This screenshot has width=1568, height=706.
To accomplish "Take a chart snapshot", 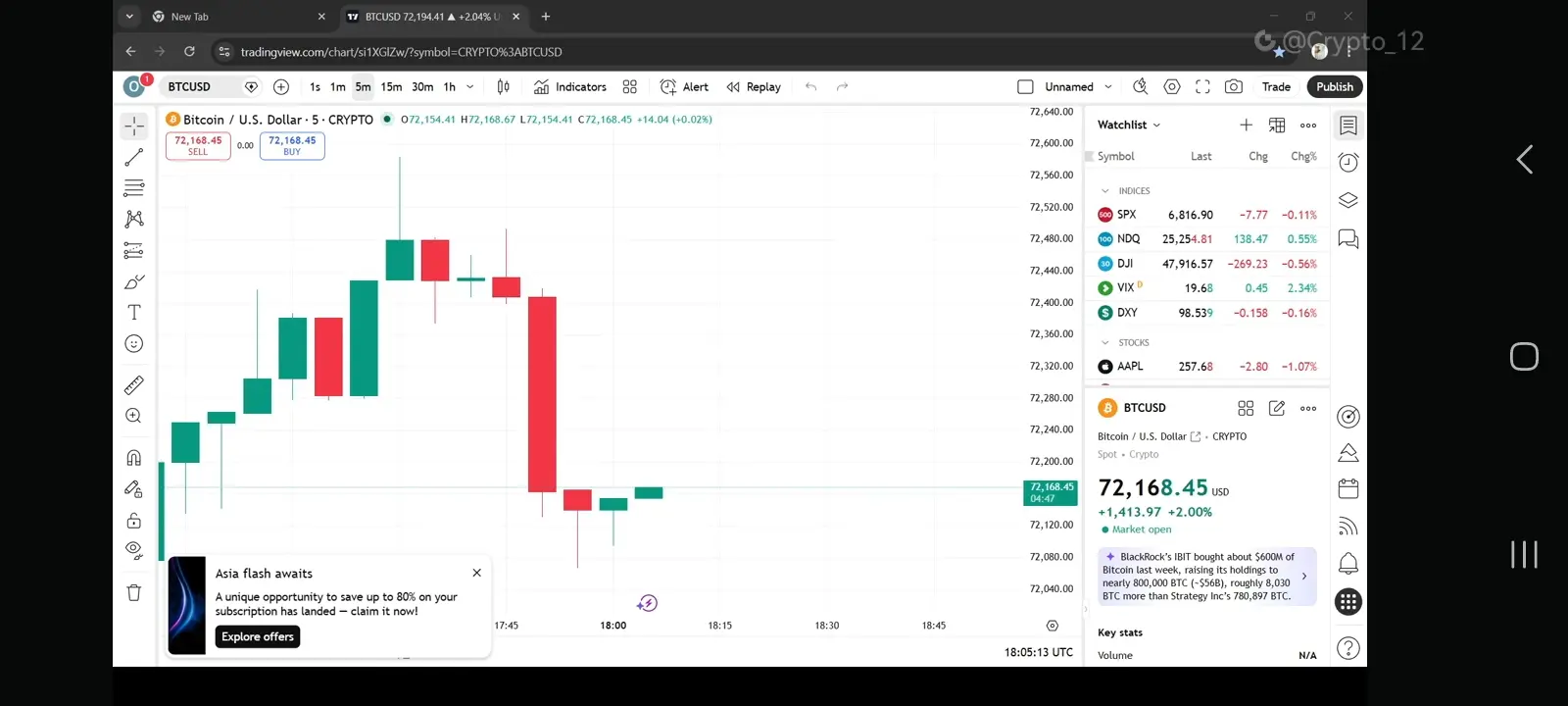I will coord(1234,87).
